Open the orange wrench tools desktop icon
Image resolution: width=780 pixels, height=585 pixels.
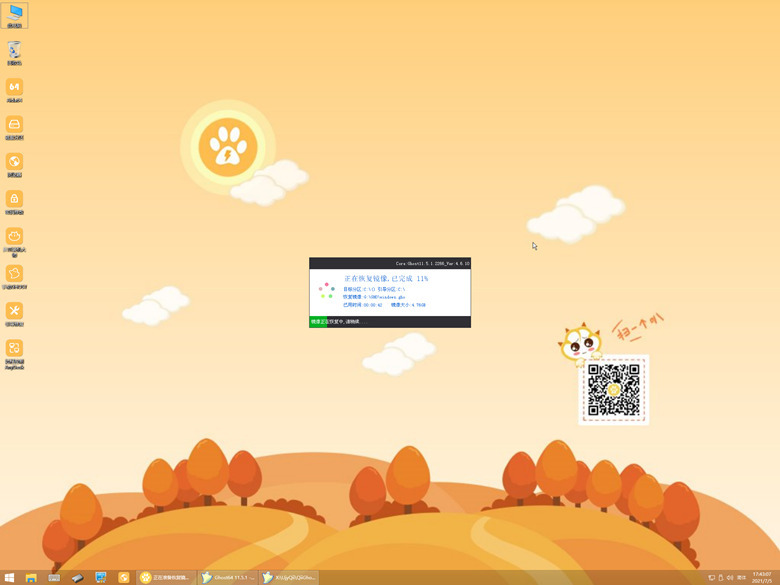pyautogui.click(x=15, y=311)
